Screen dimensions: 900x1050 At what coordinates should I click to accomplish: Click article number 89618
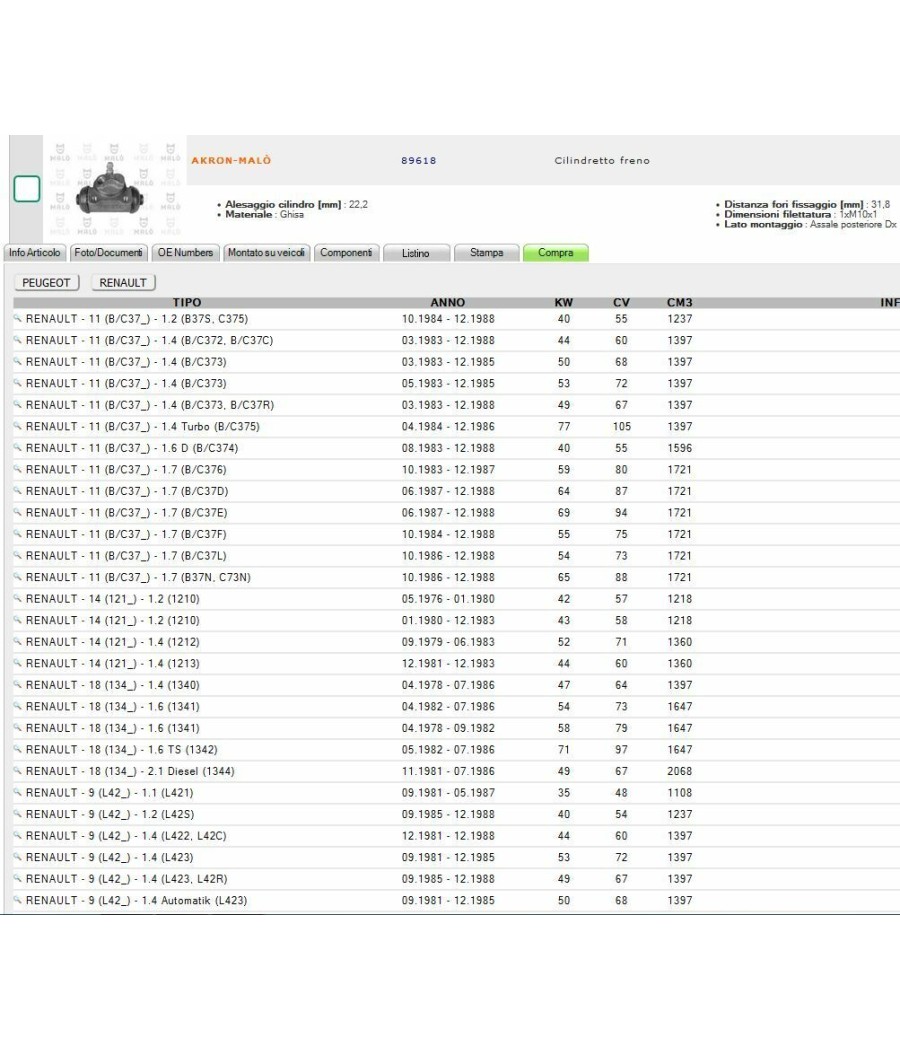[x=419, y=161]
